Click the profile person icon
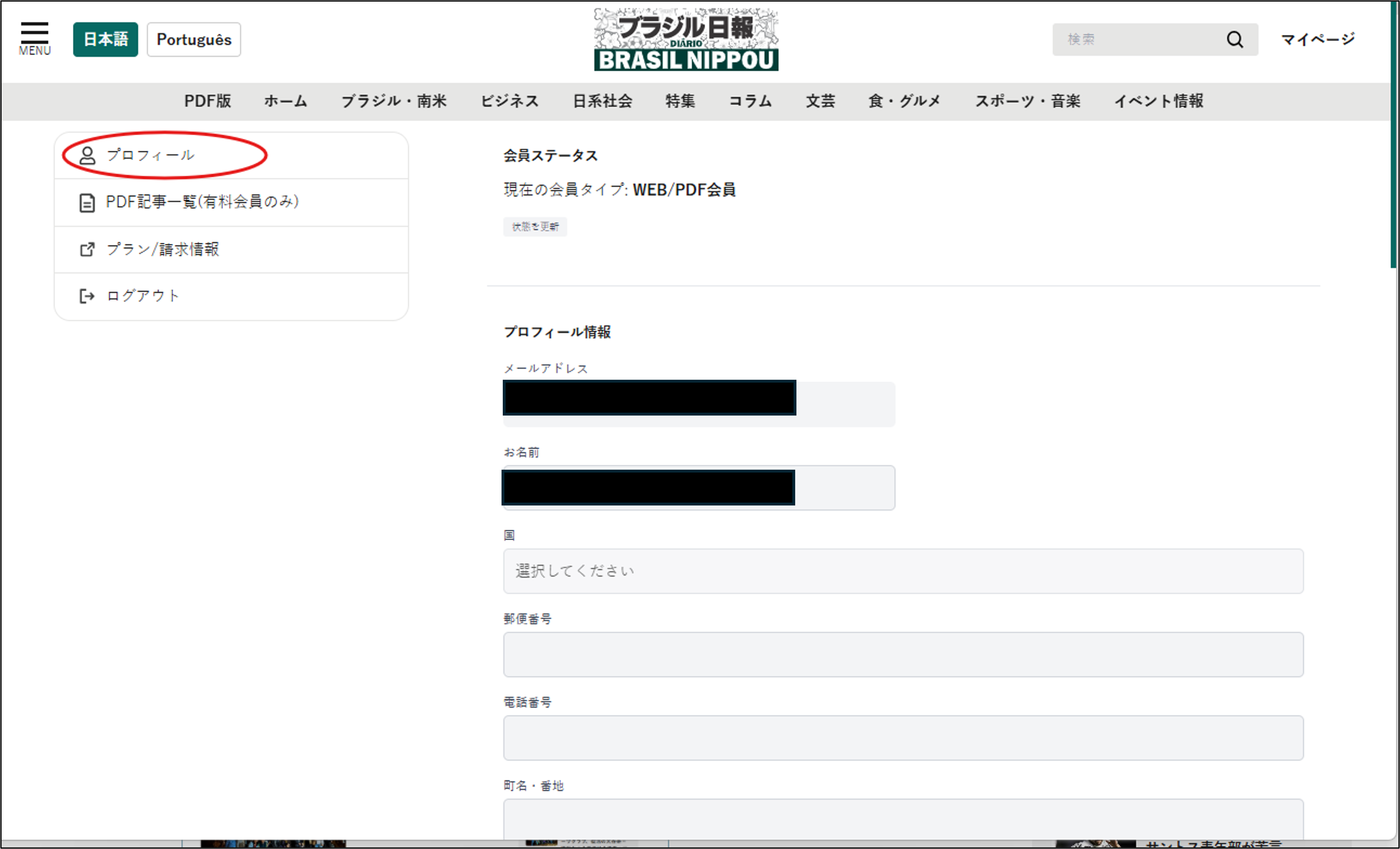 87,155
